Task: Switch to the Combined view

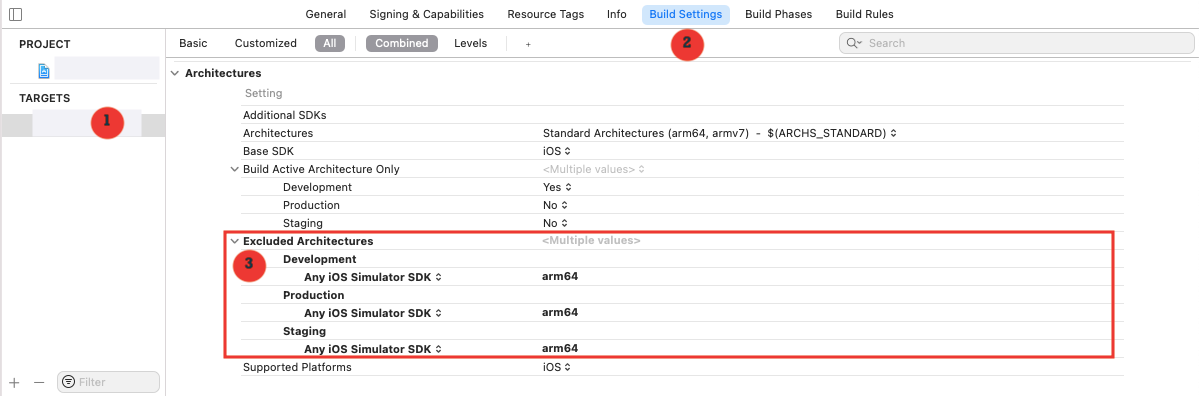Action: click(x=402, y=44)
